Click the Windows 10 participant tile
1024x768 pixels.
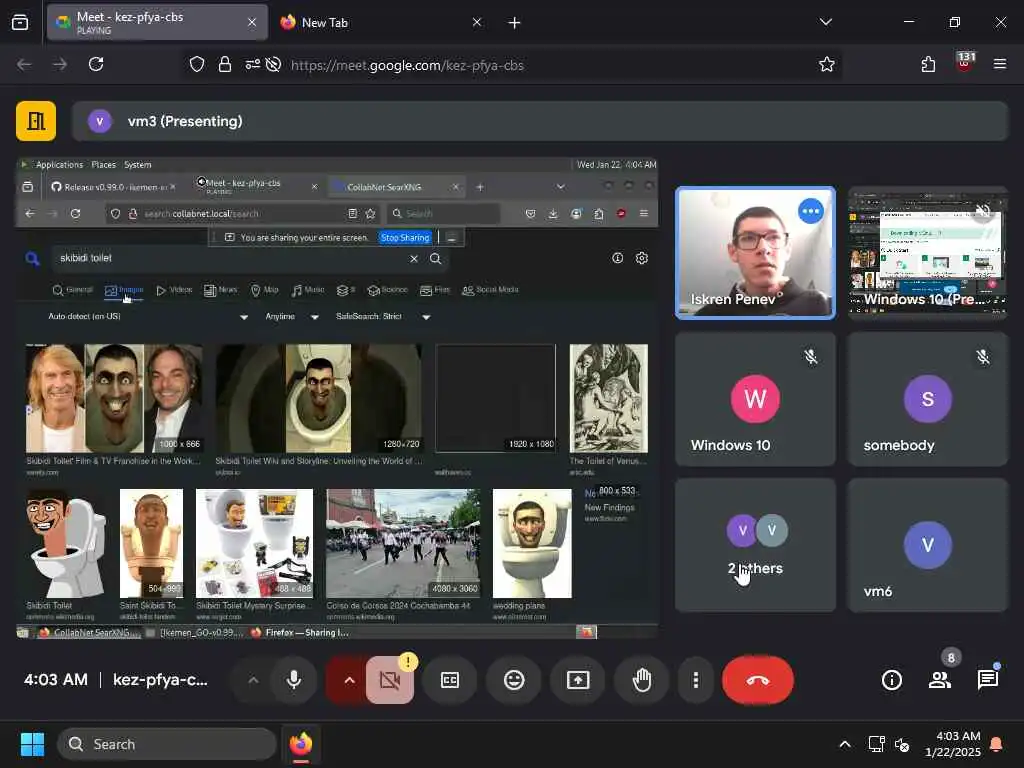(755, 399)
